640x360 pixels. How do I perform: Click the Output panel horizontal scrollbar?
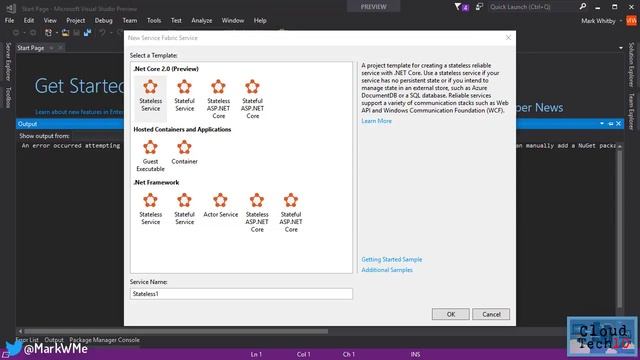pyautogui.click(x=176, y=331)
